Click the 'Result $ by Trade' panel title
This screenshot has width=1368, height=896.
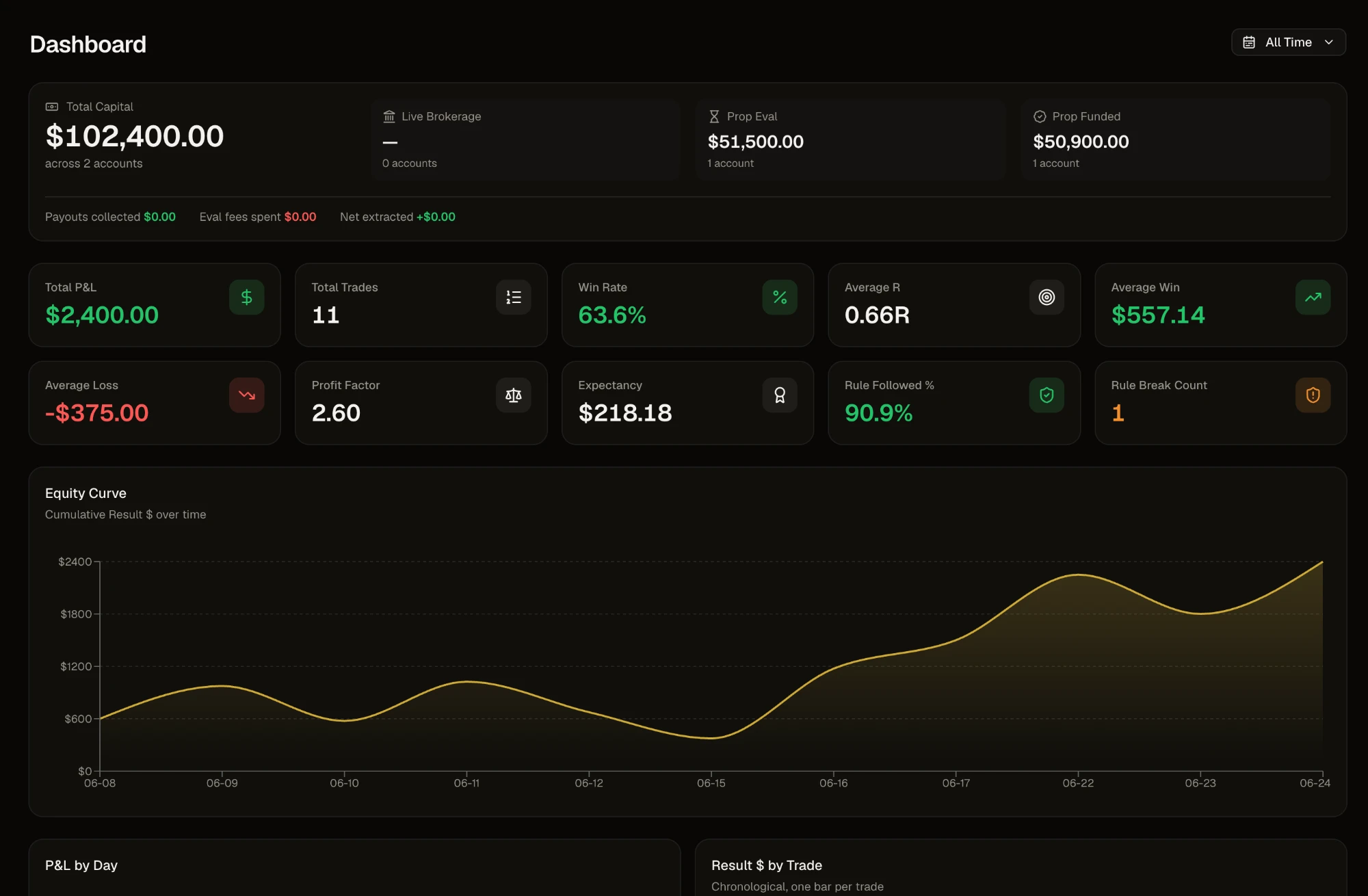click(x=767, y=865)
